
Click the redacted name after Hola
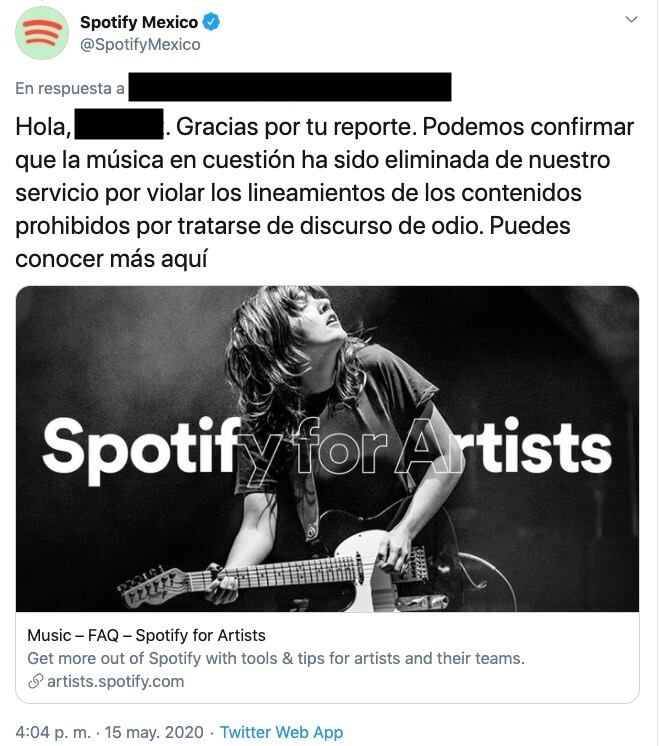click(119, 124)
